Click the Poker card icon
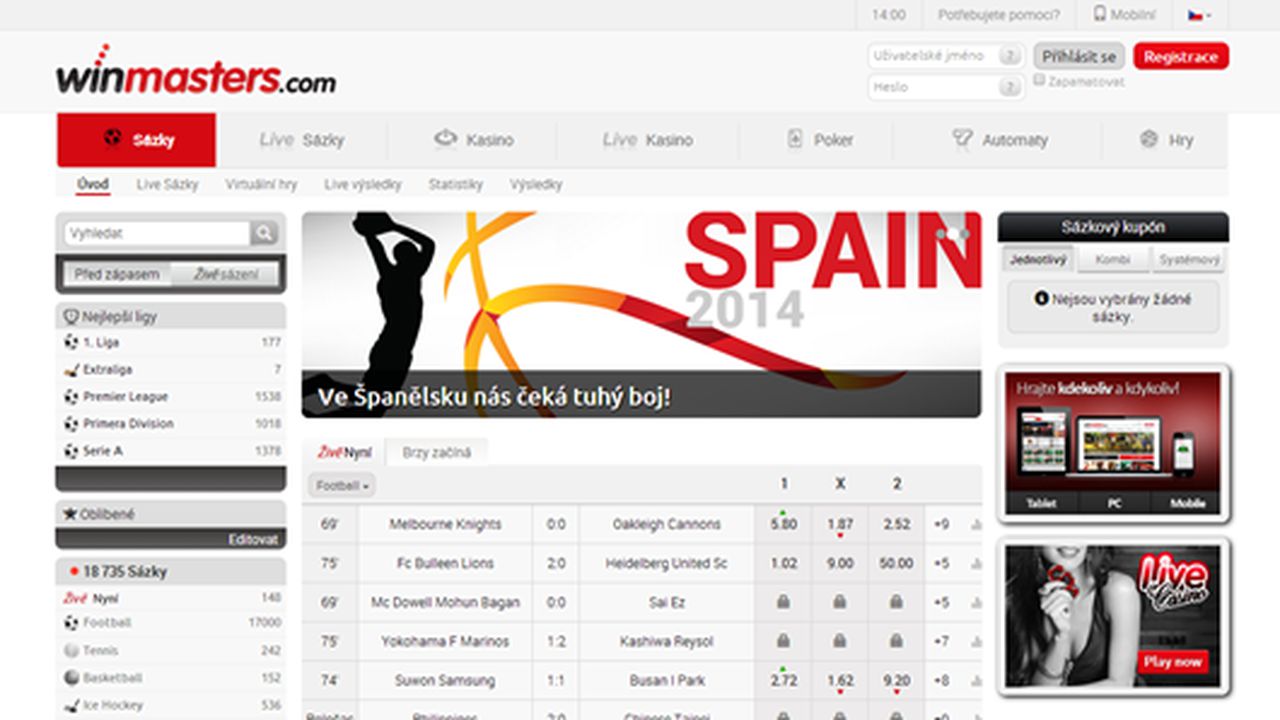This screenshot has width=1280, height=720. pyautogui.click(x=795, y=139)
